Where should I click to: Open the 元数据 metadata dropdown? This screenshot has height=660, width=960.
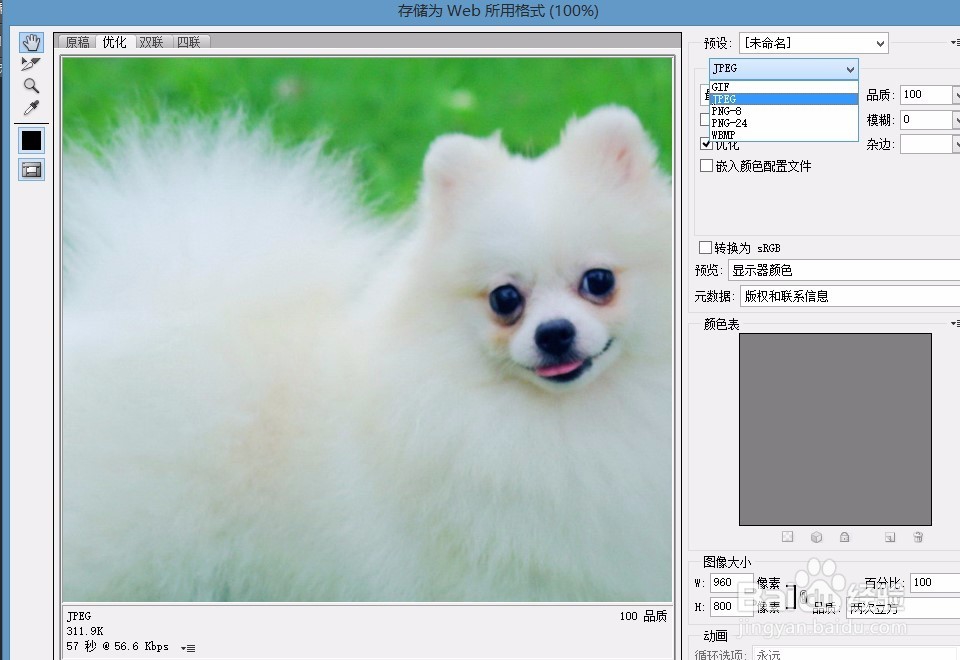pyautogui.click(x=850, y=296)
